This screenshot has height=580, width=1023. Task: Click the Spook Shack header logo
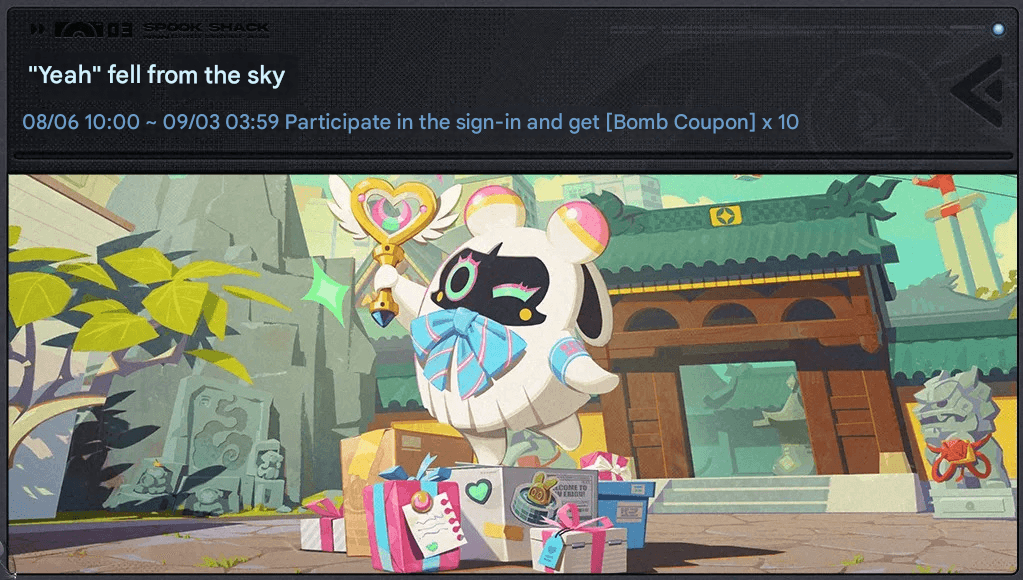pos(206,30)
